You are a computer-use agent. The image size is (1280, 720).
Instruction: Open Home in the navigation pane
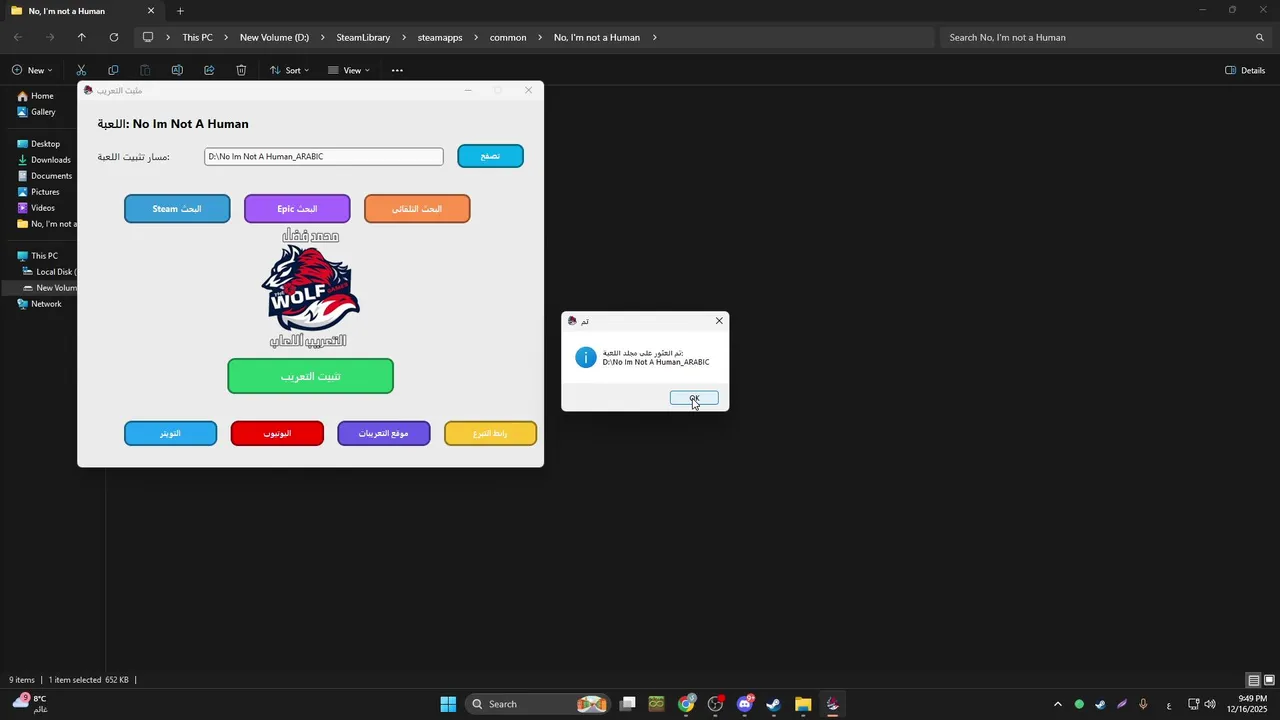coord(42,96)
